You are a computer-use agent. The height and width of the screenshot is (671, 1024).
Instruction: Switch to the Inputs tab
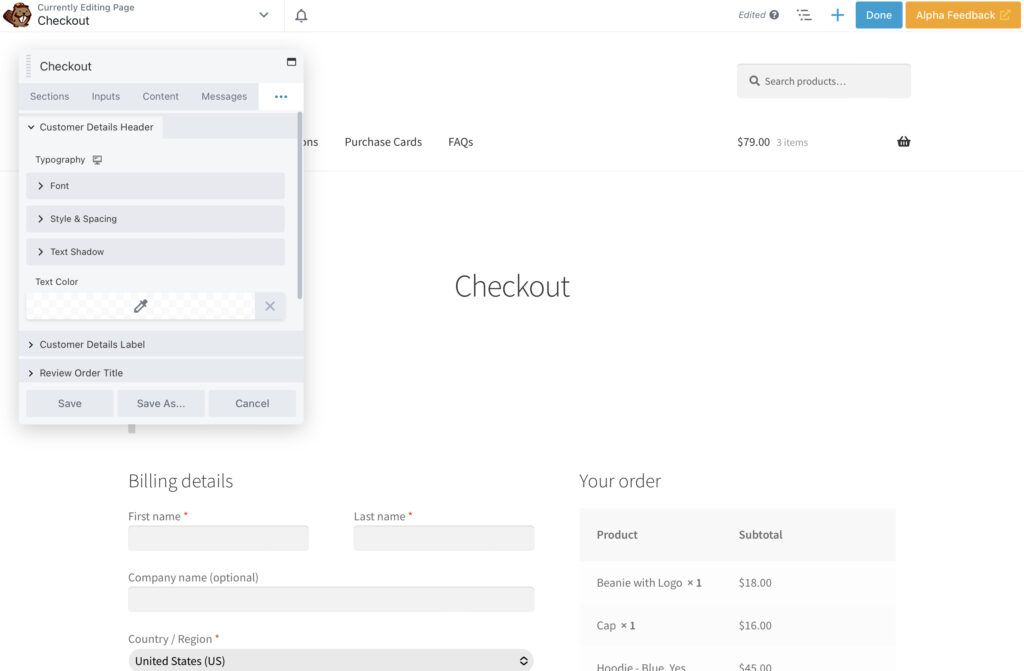105,96
